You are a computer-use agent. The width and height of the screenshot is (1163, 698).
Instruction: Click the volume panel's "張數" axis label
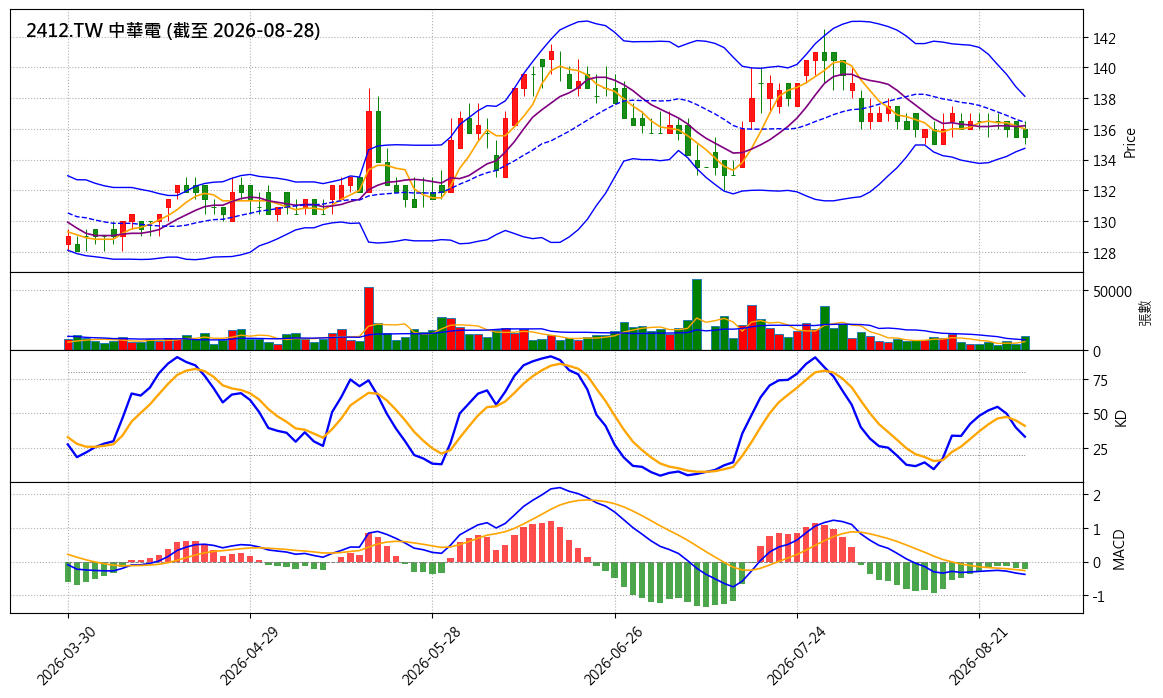click(x=1145, y=312)
